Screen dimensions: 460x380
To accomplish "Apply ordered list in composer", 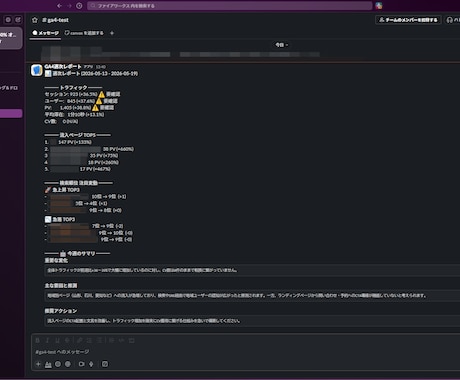I will [89, 340].
